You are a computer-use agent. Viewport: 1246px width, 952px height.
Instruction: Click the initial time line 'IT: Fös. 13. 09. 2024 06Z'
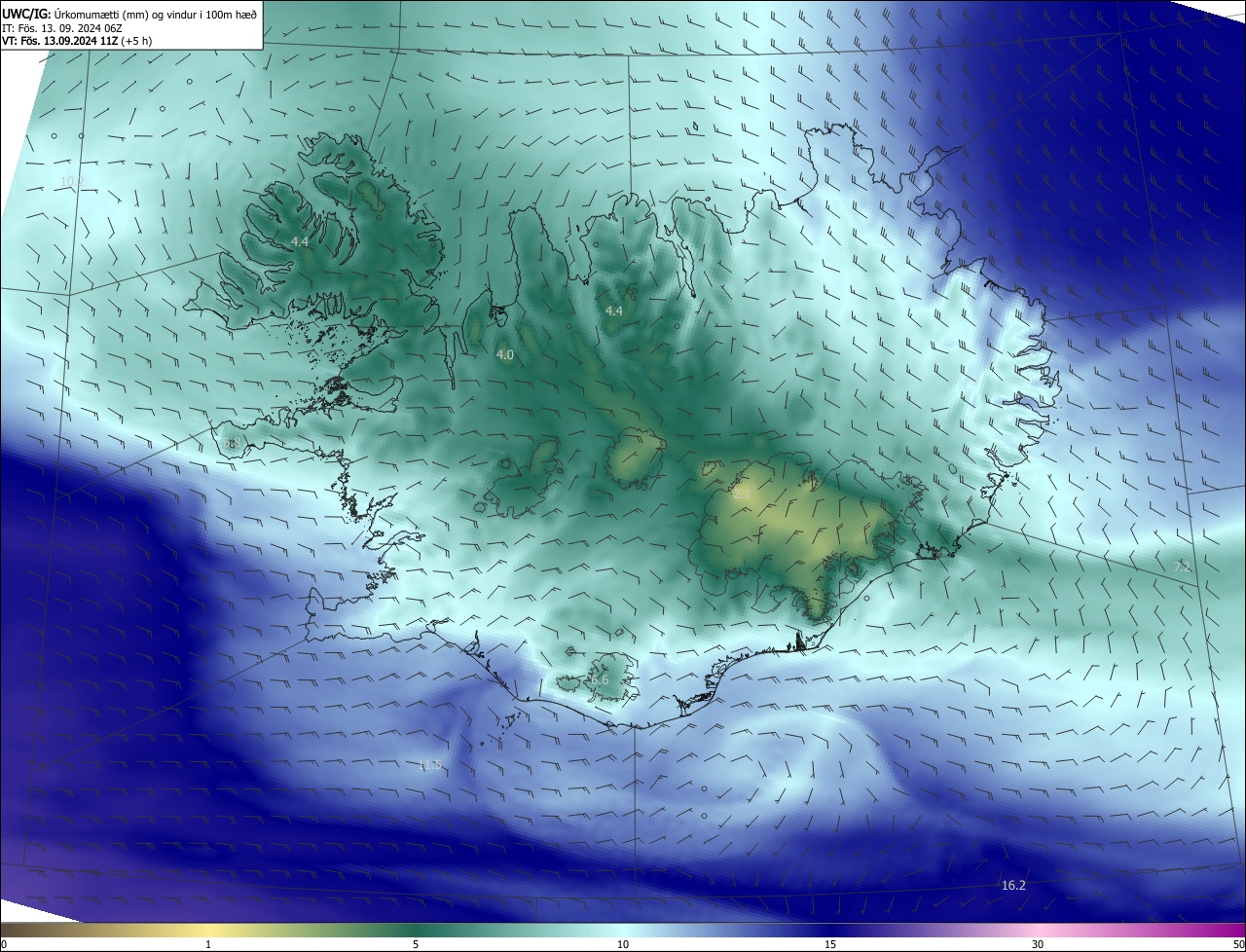[x=62, y=27]
